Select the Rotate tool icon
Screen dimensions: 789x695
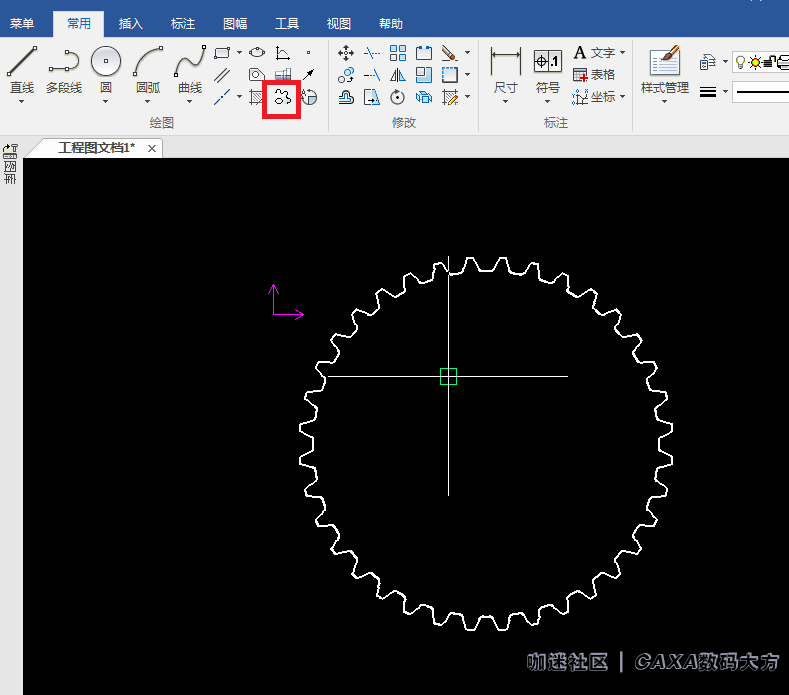click(398, 98)
